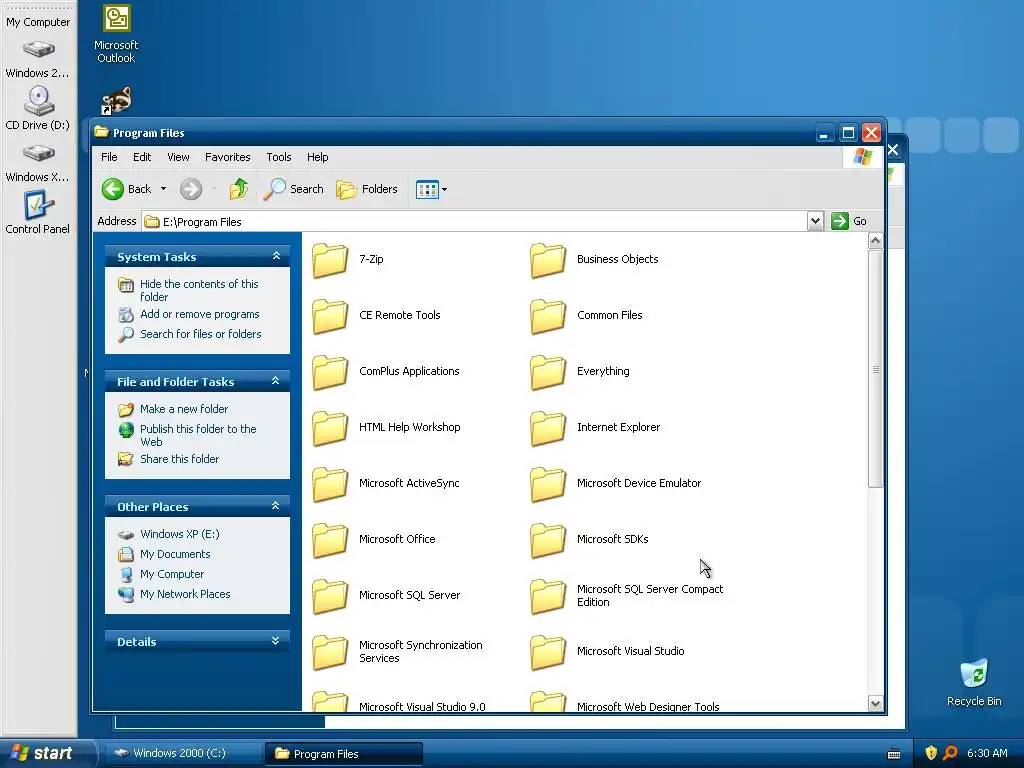1024x768 pixels.
Task: Select the Microsoft SDKs folder icon
Action: click(548, 541)
